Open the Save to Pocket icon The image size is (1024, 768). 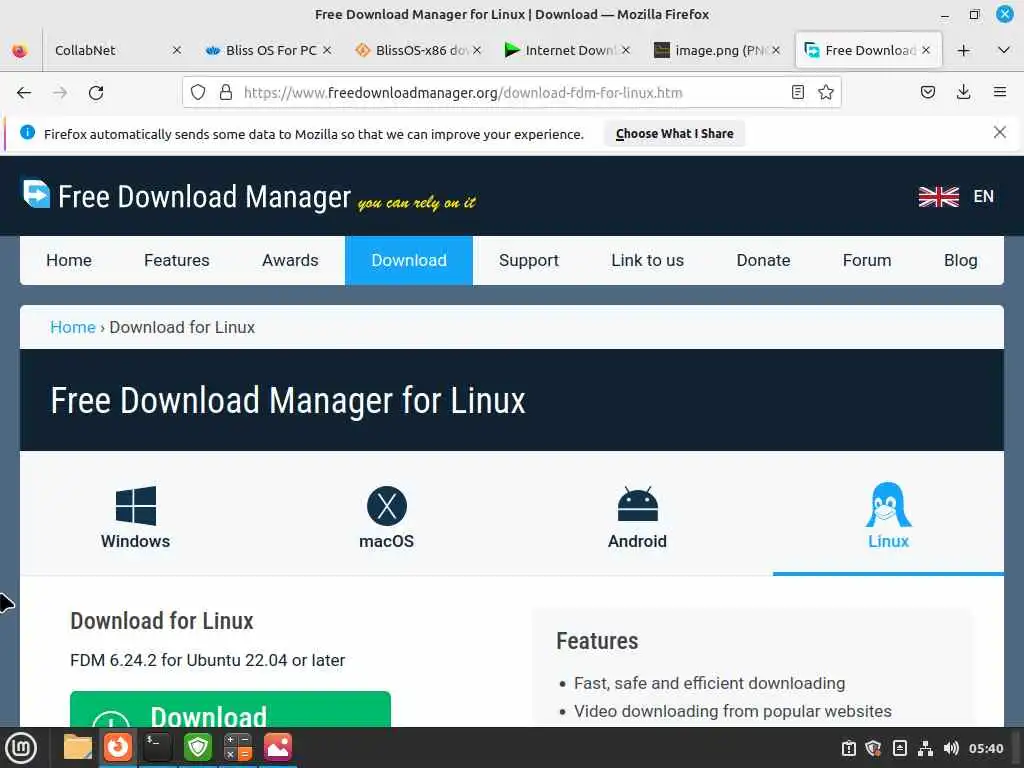tap(927, 92)
